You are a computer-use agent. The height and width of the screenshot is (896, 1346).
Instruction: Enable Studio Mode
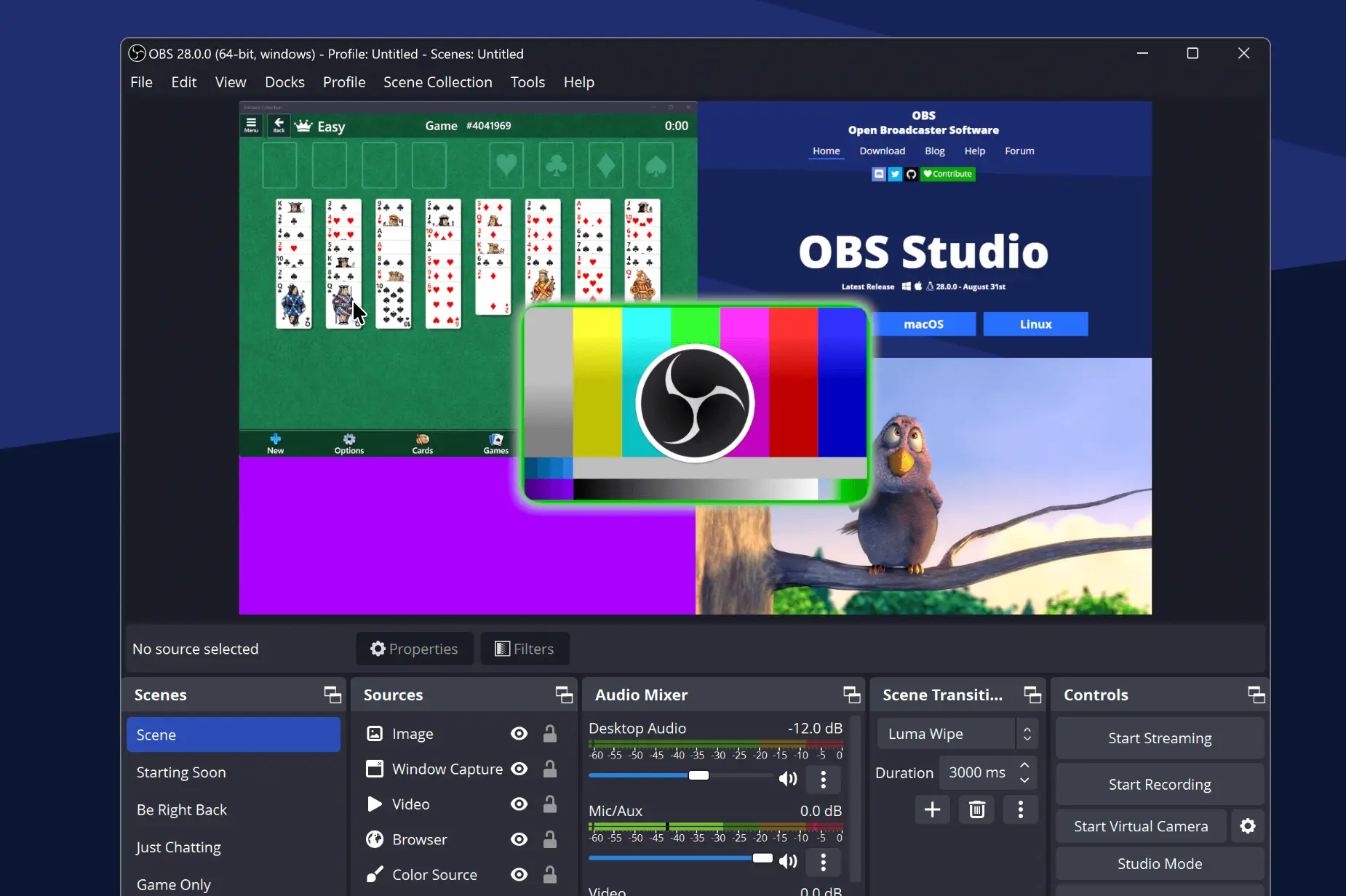(x=1160, y=864)
